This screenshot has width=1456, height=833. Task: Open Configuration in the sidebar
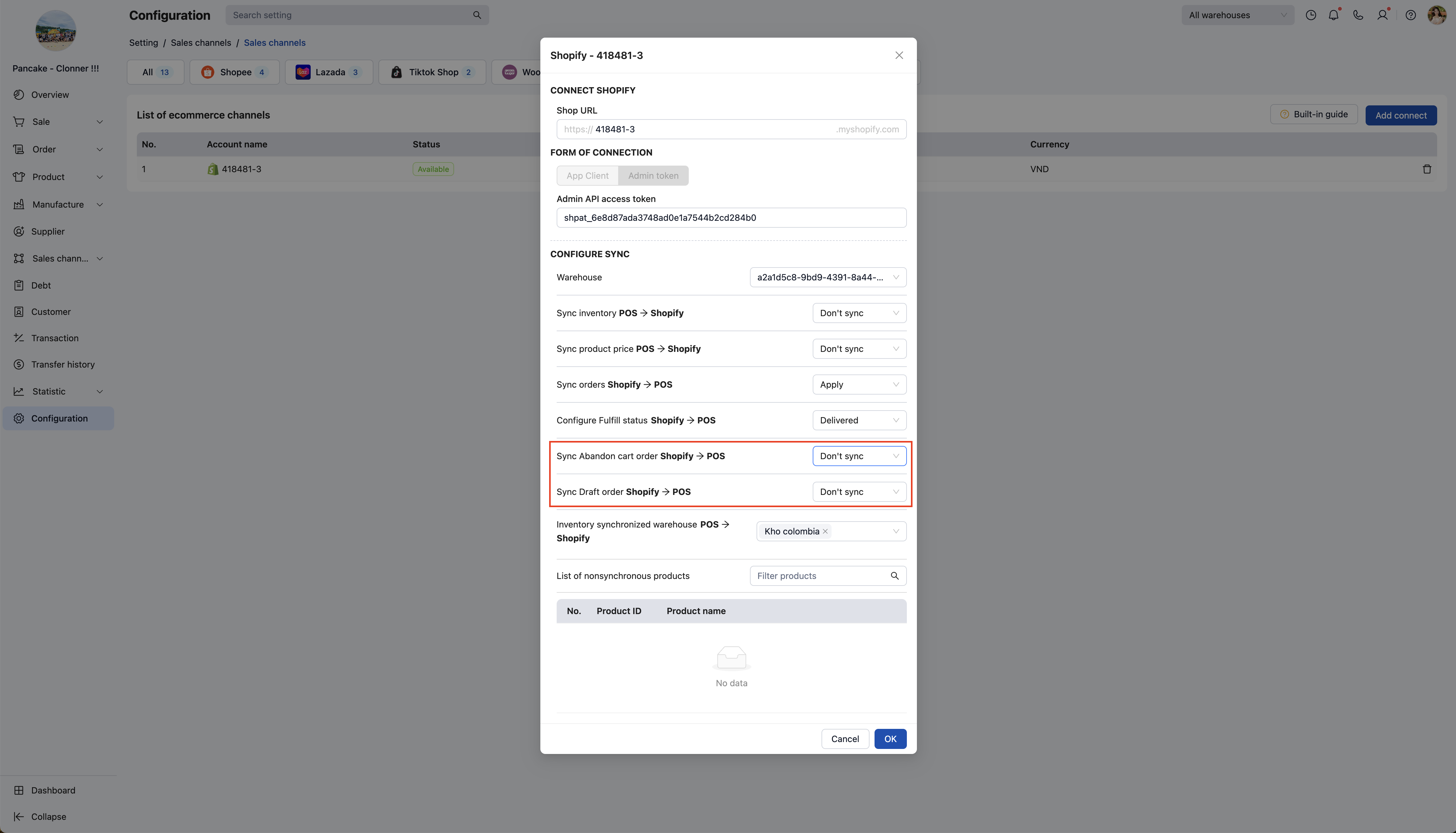point(58,418)
